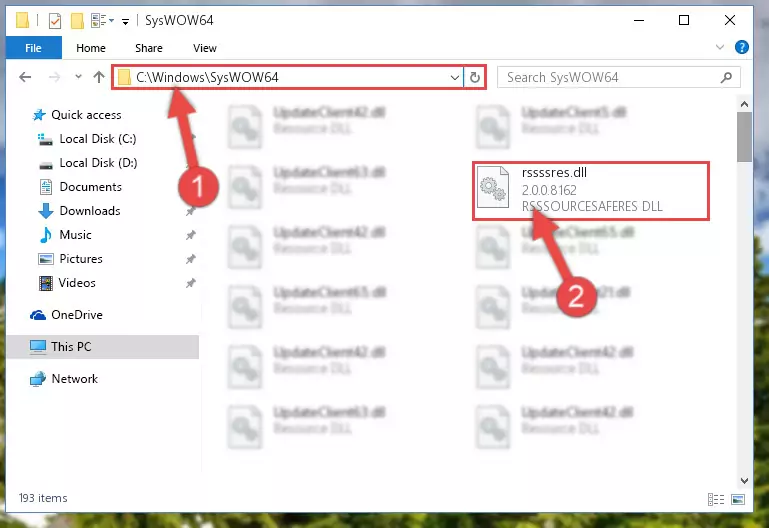Image resolution: width=769 pixels, height=528 pixels.
Task: Open Local Disk (D:) in the sidebar
Action: tap(98, 163)
